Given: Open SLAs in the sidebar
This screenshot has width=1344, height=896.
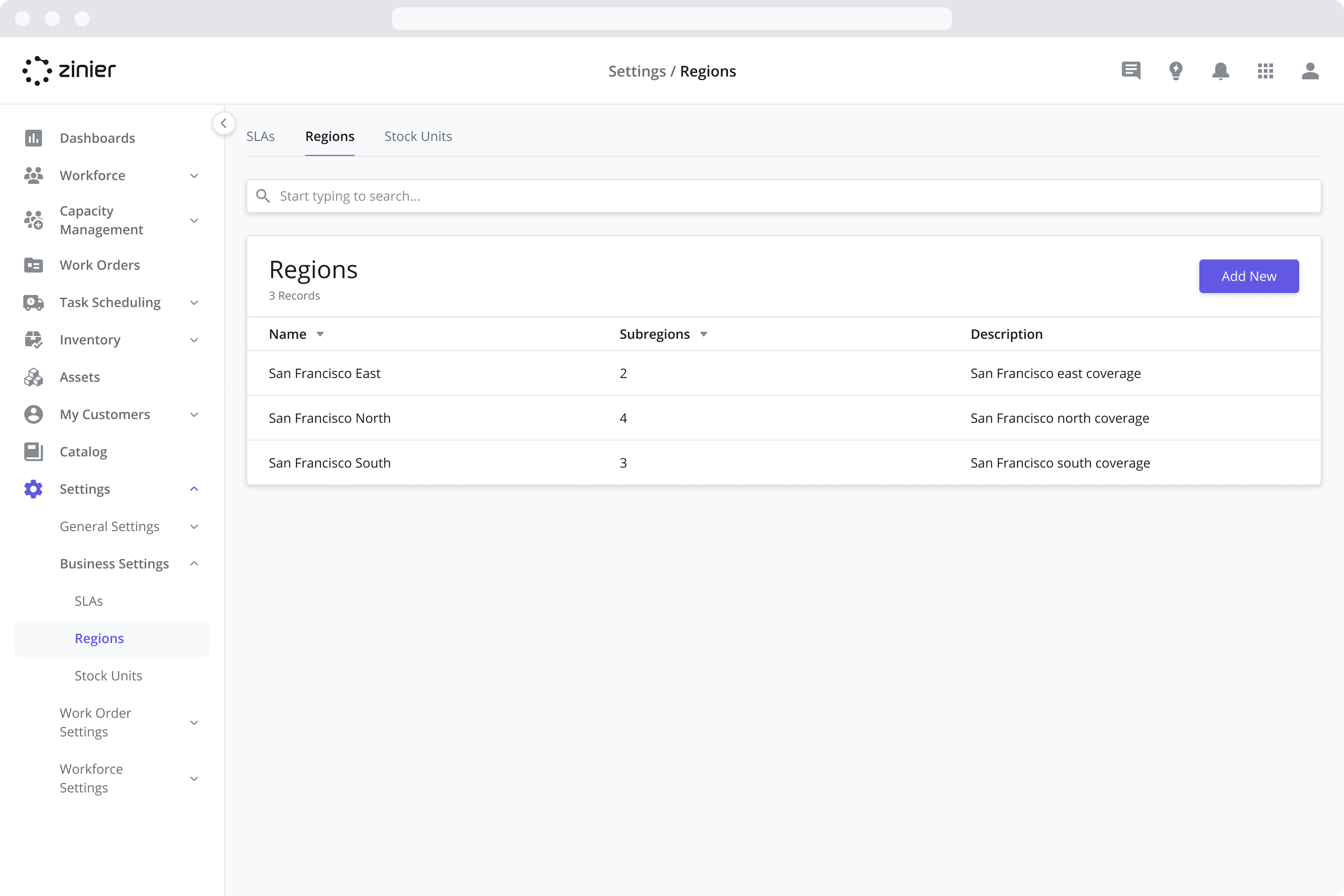Looking at the screenshot, I should tap(89, 601).
